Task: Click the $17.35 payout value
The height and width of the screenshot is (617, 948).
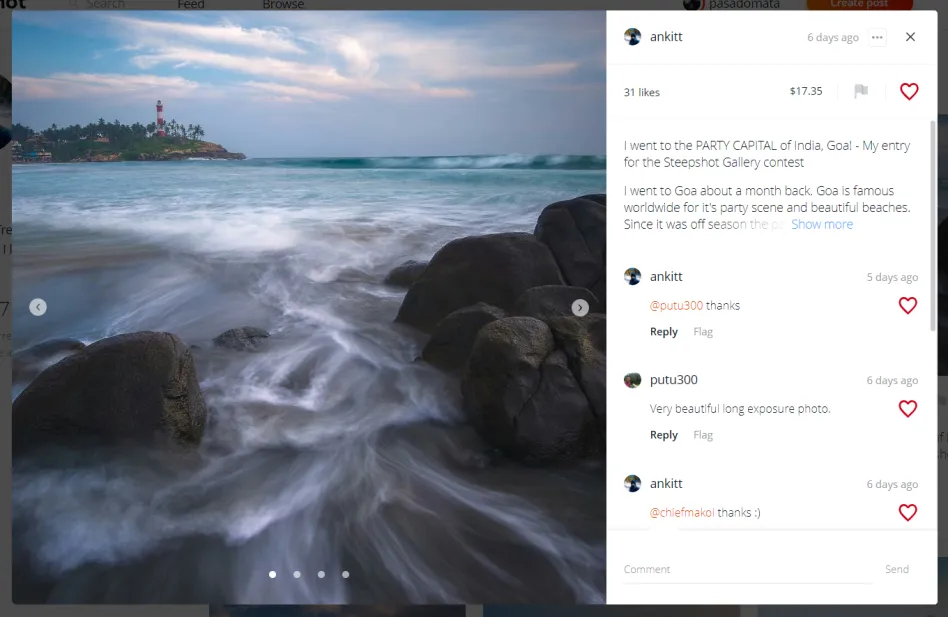Action: pyautogui.click(x=806, y=91)
